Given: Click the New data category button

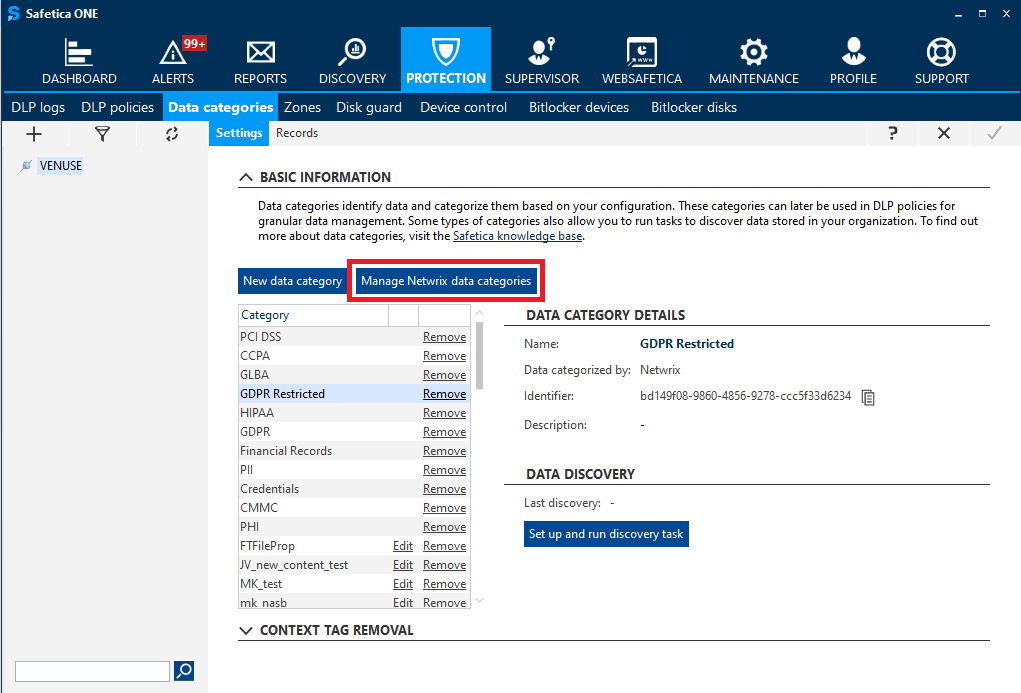Looking at the screenshot, I should click(x=292, y=281).
